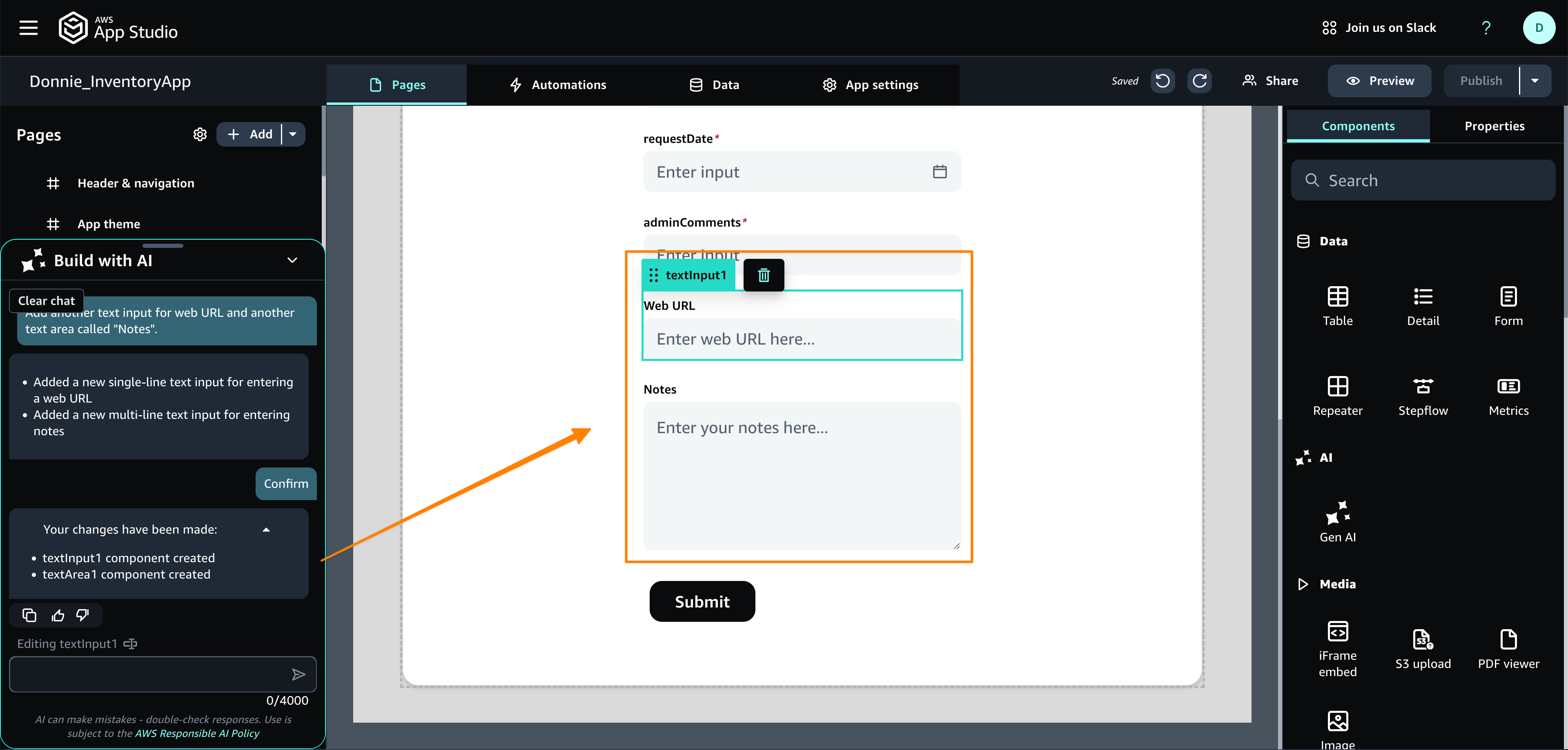The width and height of the screenshot is (1568, 750).
Task: Open the Add page dropdown arrow
Action: coord(293,134)
